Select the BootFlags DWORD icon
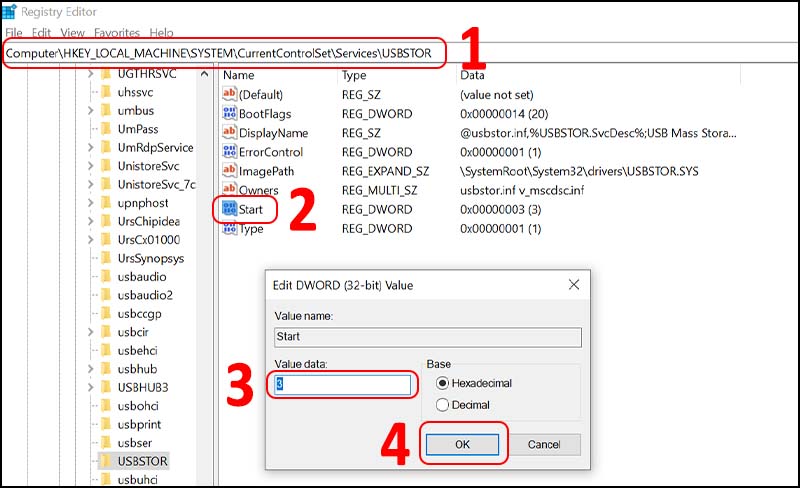 [x=230, y=113]
